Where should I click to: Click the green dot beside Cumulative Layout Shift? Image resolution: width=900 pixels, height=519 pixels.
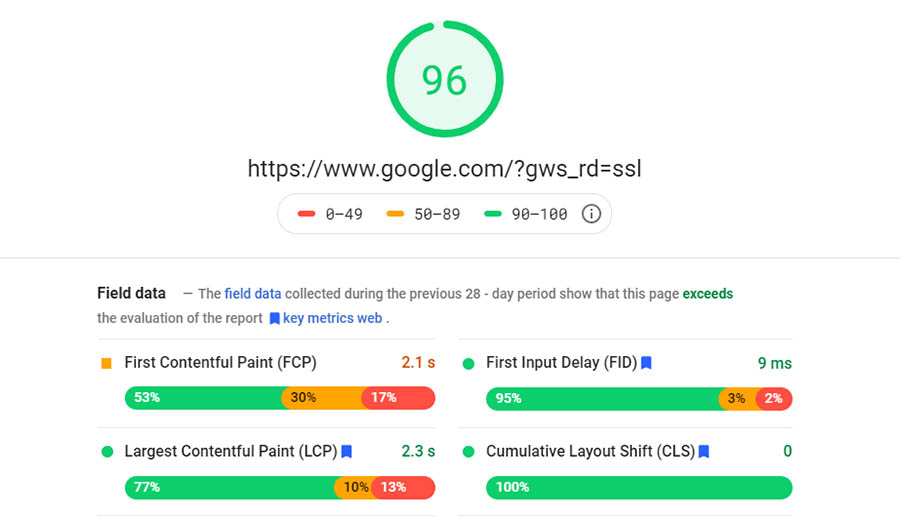[468, 452]
